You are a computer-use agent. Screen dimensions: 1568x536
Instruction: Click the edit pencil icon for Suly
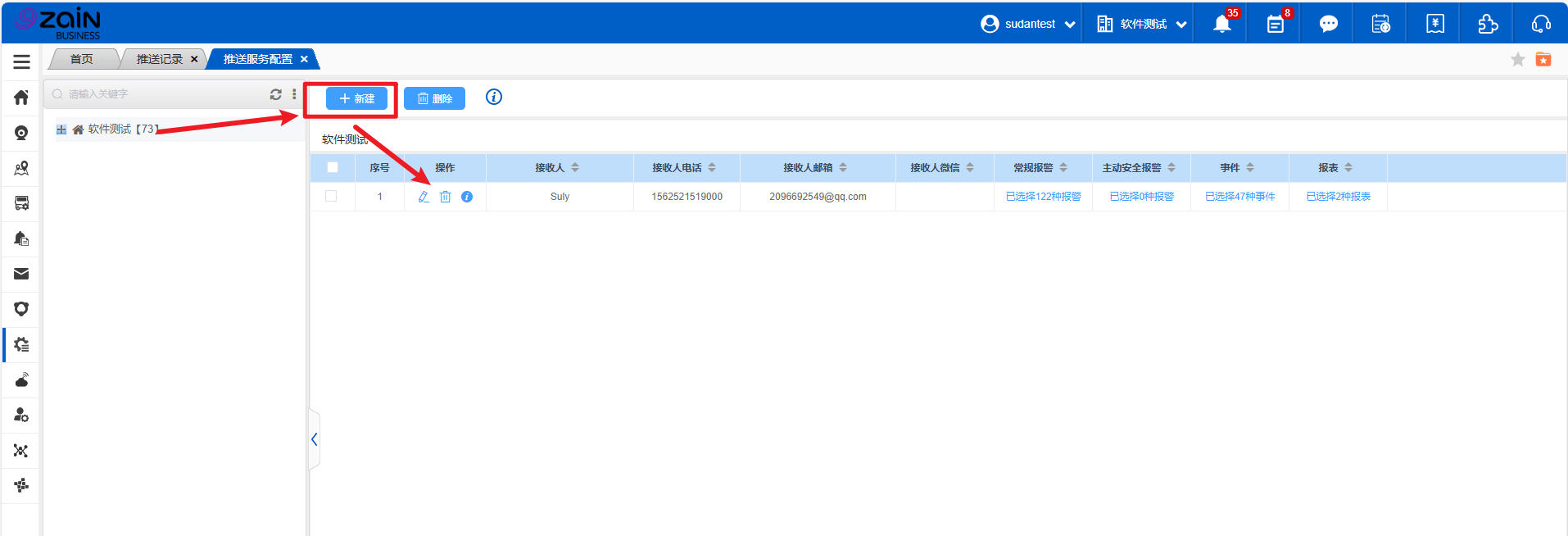tap(424, 197)
